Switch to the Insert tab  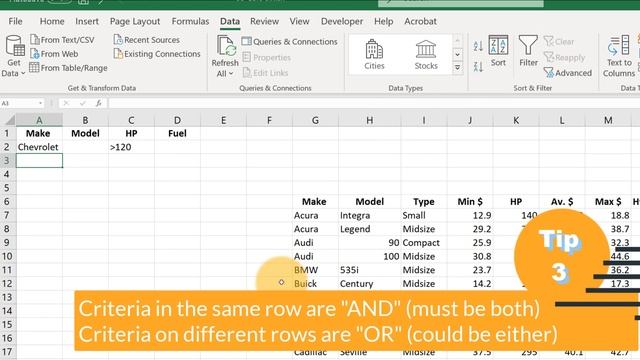87,21
